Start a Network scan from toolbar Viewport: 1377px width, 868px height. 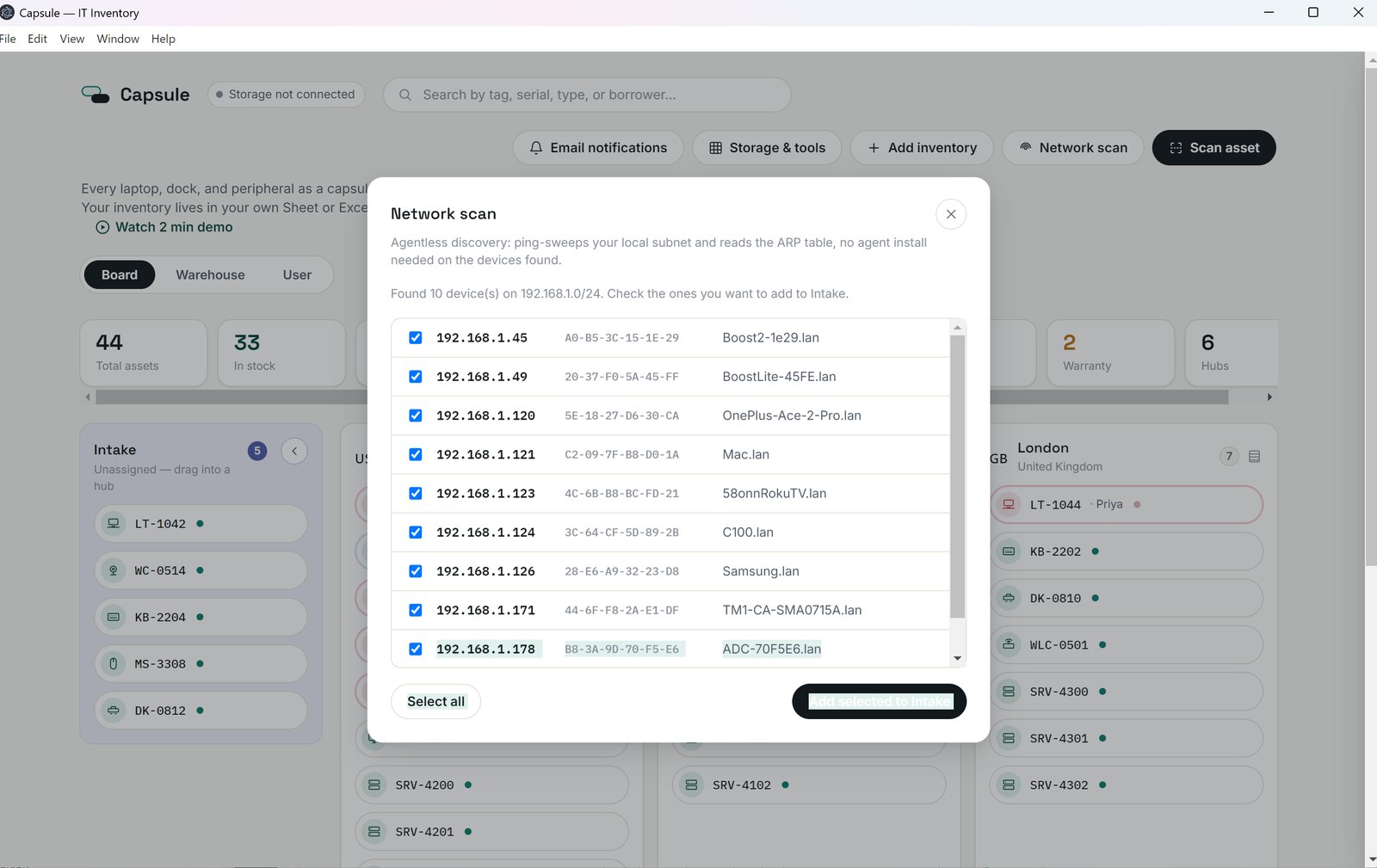pos(1073,148)
